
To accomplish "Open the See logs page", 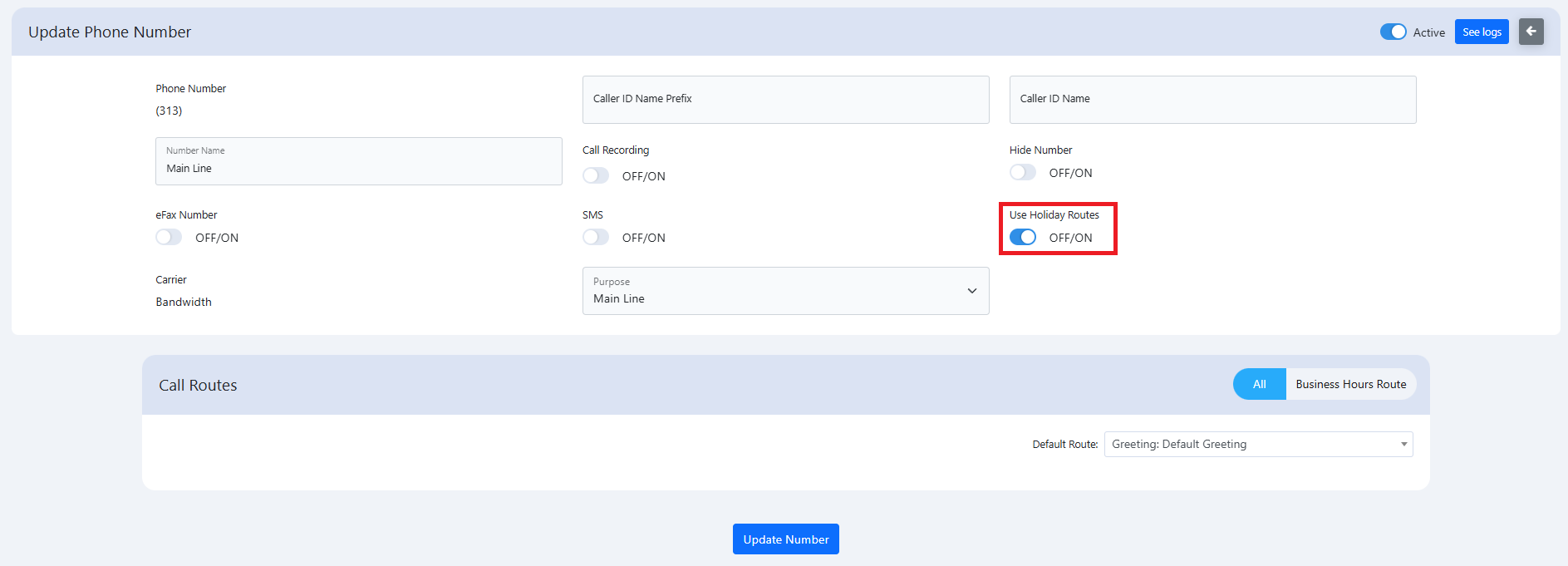I will click(1481, 32).
